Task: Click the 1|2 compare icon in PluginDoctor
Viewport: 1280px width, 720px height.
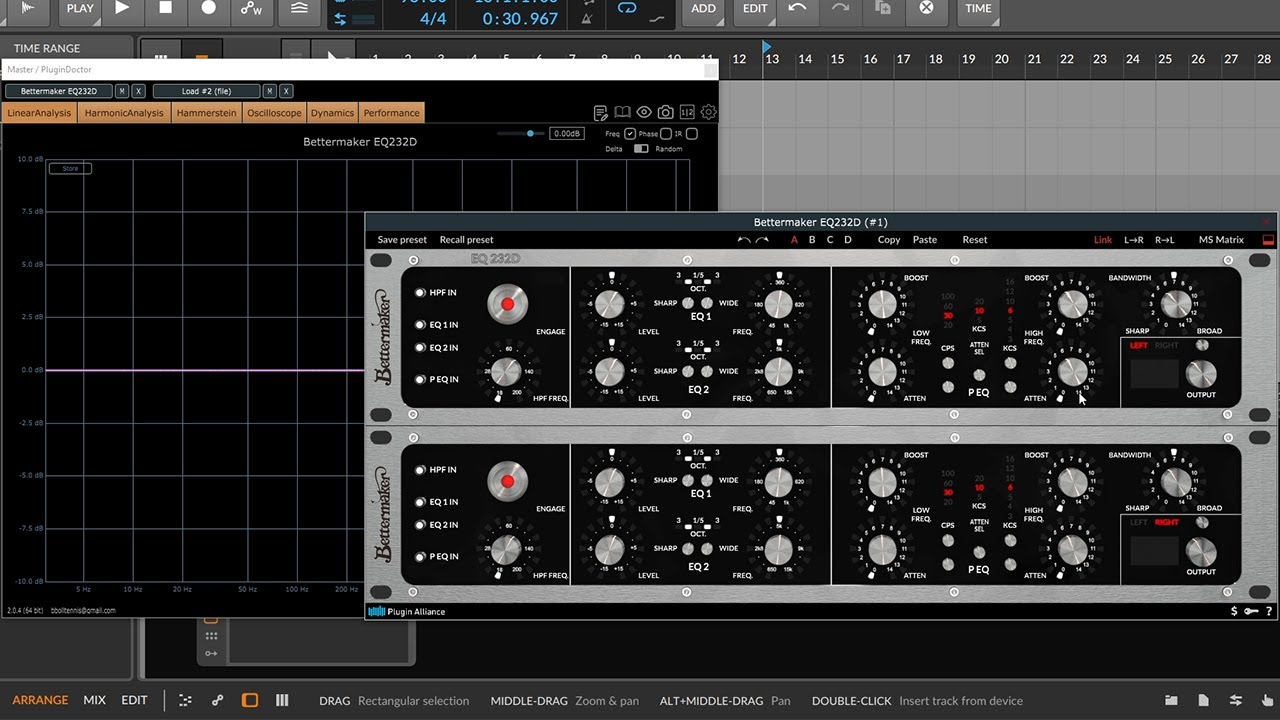Action: click(x=687, y=112)
